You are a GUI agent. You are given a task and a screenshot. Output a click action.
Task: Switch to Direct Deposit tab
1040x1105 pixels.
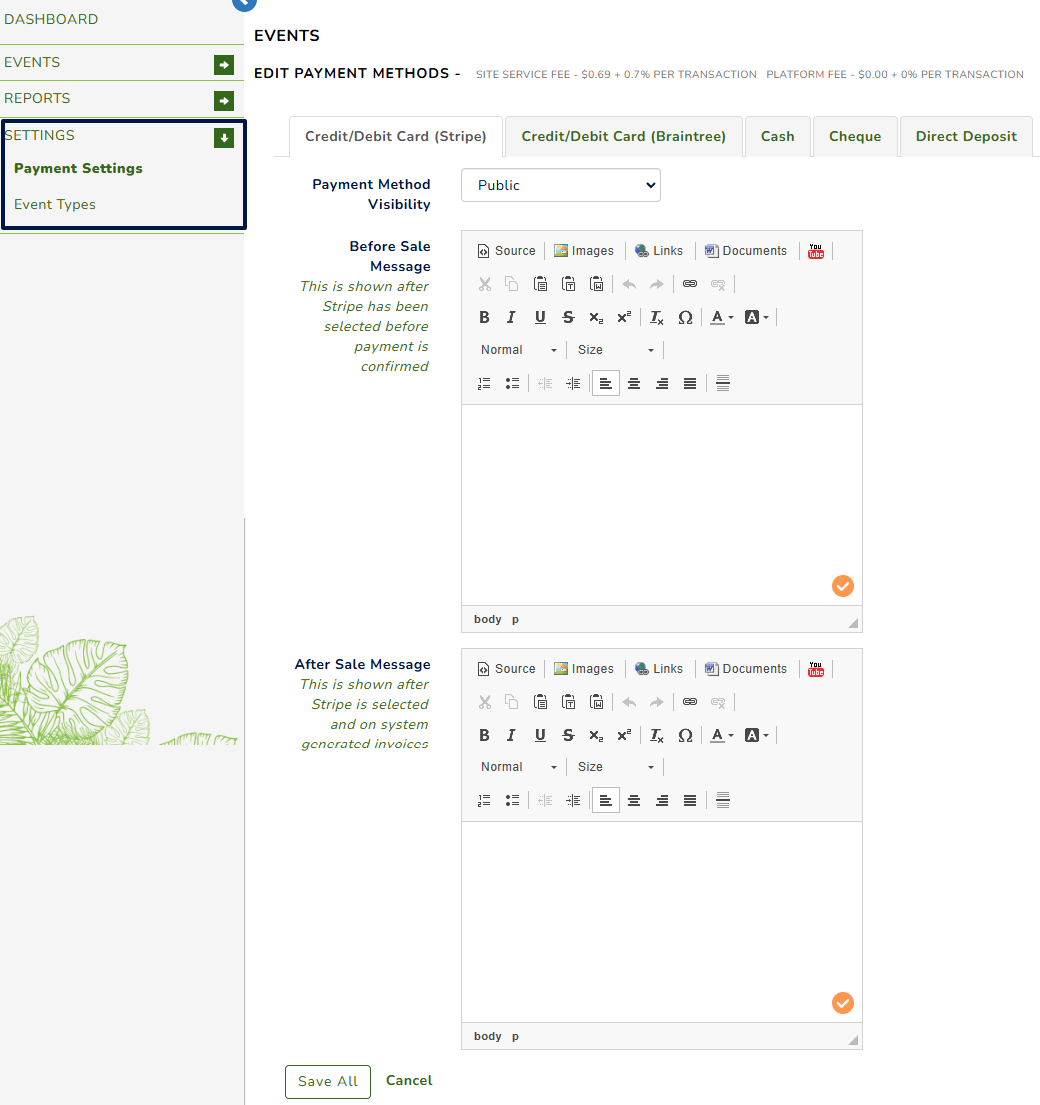coord(965,136)
